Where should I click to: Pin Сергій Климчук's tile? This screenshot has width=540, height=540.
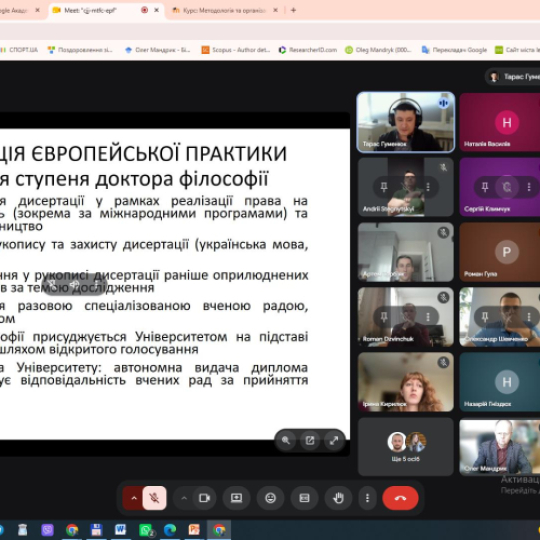[x=485, y=187]
